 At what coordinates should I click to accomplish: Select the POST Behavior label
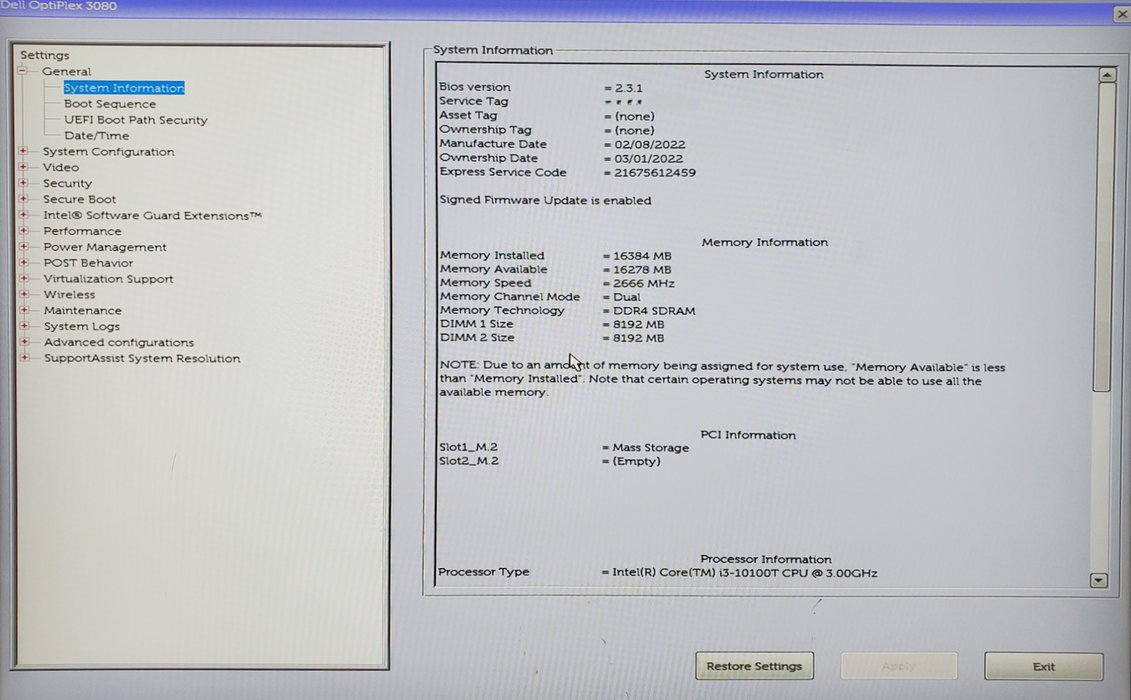(88, 263)
